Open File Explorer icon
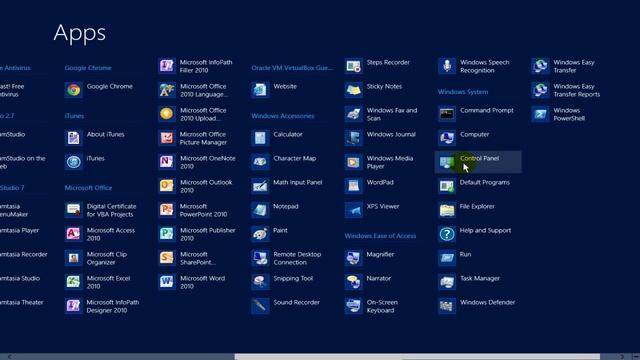The height and width of the screenshot is (360, 640). (447, 210)
